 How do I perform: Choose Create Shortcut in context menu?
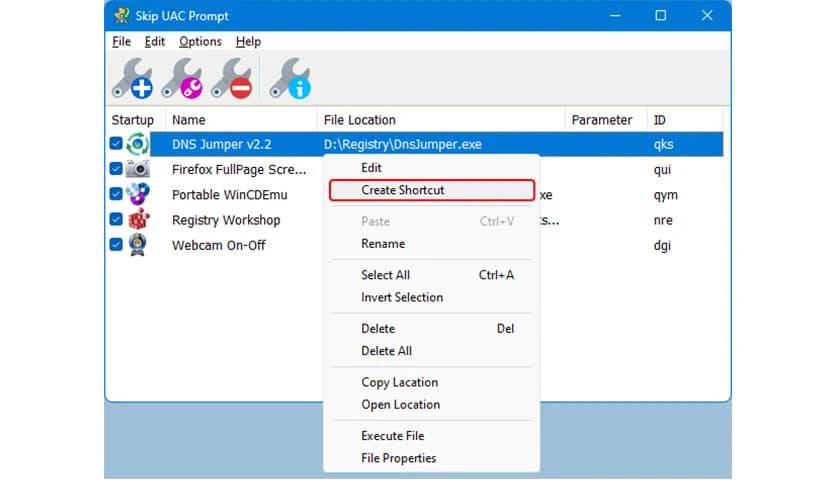click(x=431, y=190)
